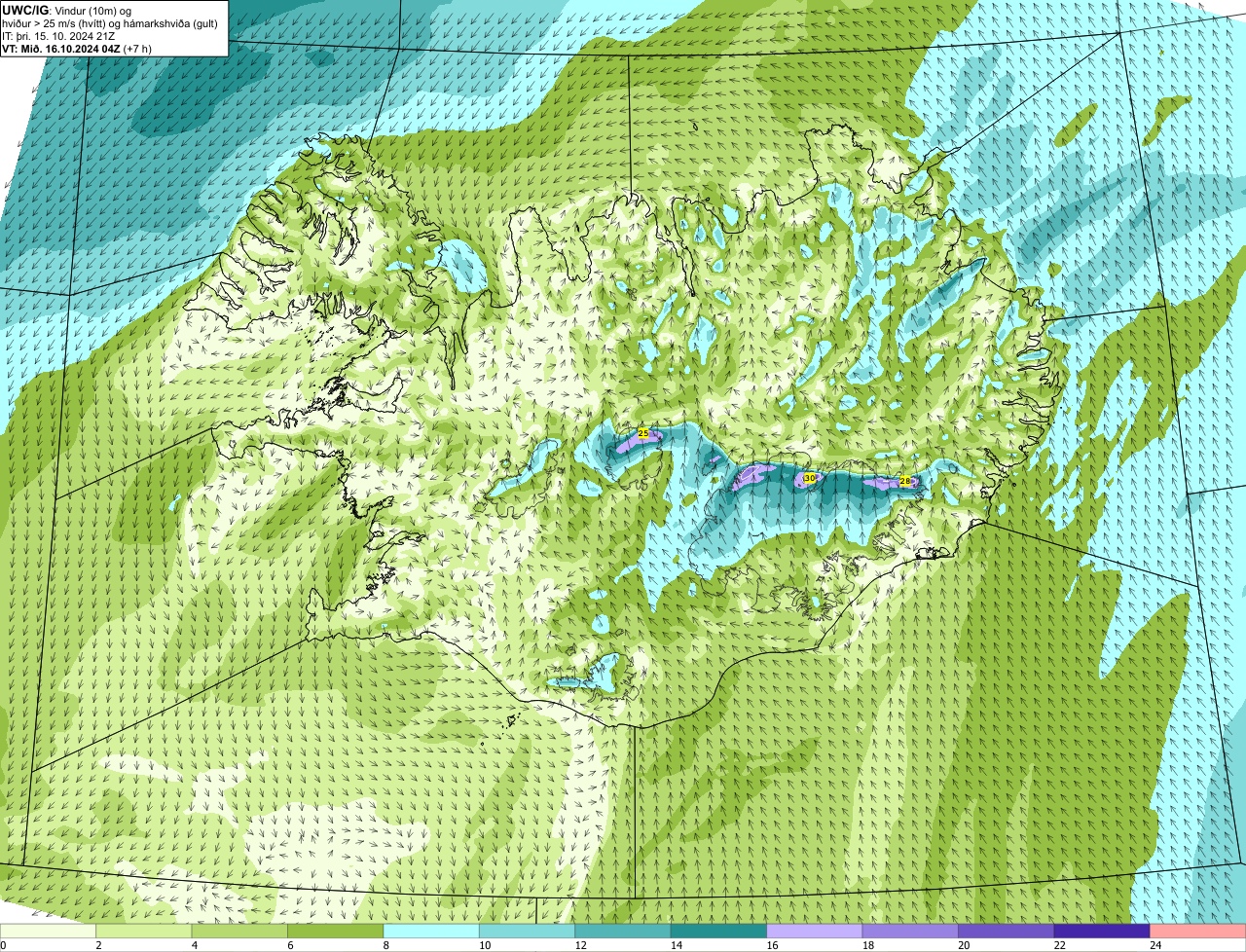The image size is (1246, 952).
Task: Select the 18–20 m/s light purple legend swatch
Action: 910,931
